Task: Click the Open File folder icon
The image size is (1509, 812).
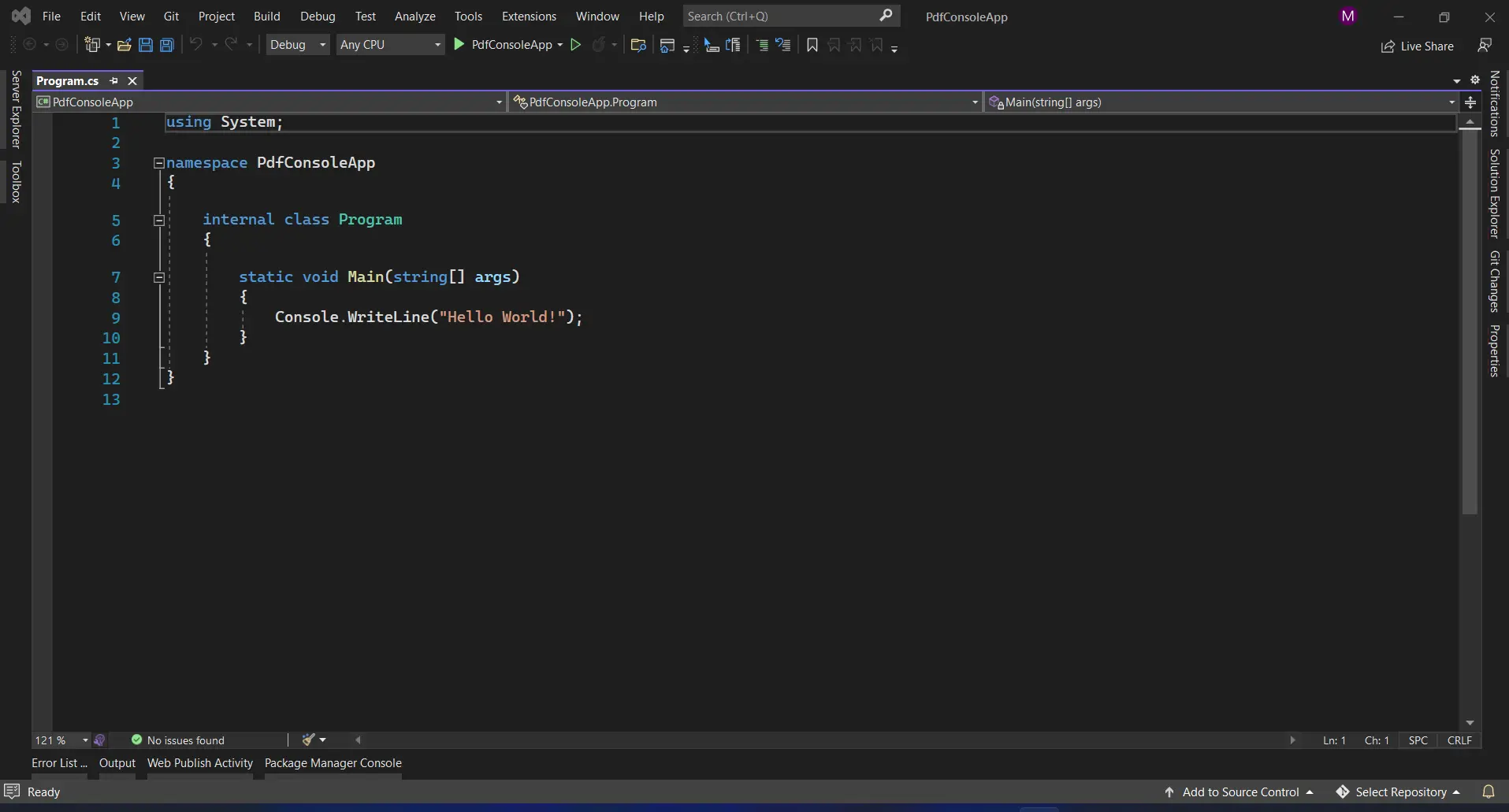Action: pos(124,45)
